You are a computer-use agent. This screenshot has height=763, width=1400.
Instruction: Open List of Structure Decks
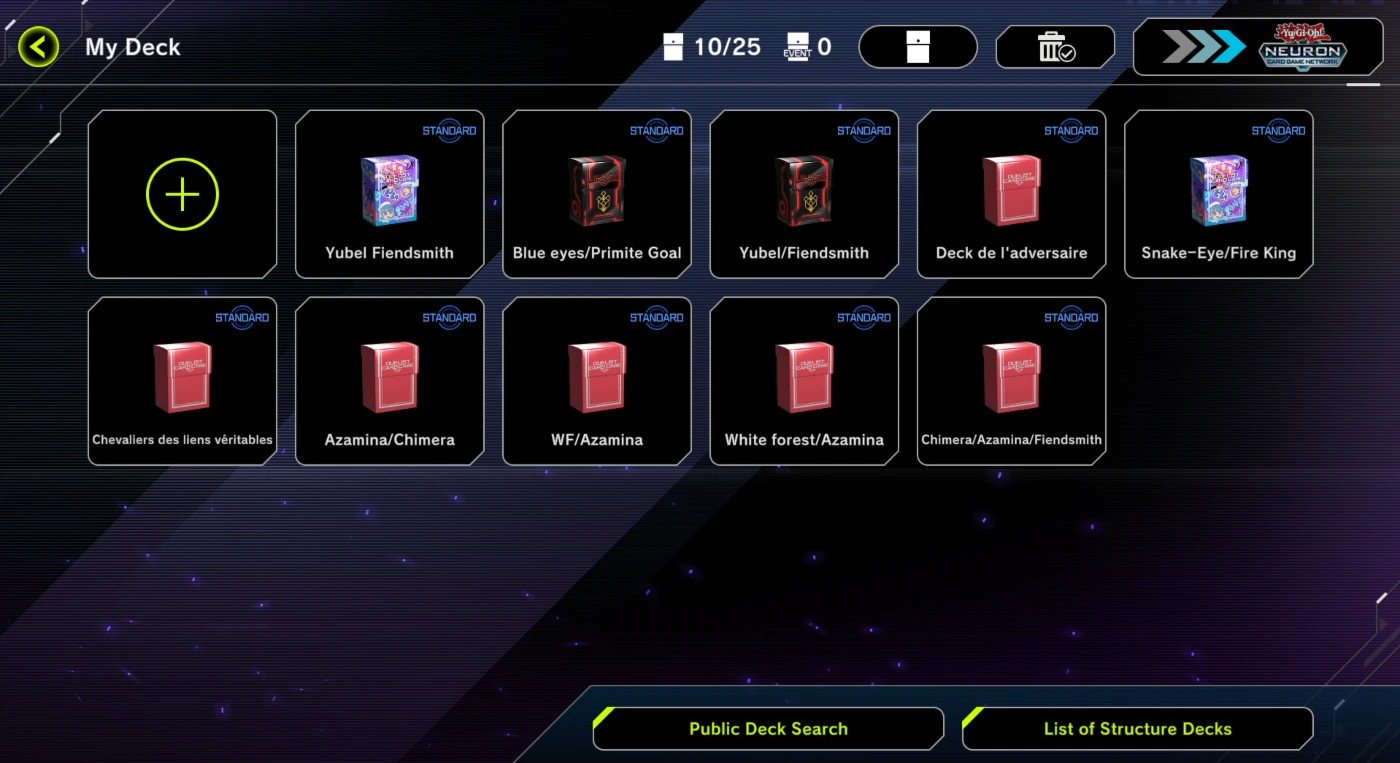click(1137, 729)
